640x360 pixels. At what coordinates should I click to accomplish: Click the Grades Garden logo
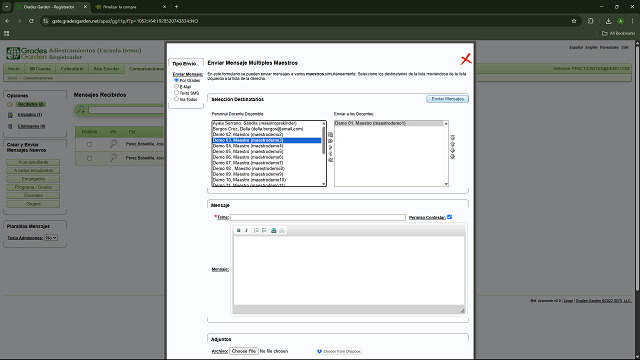[x=27, y=53]
